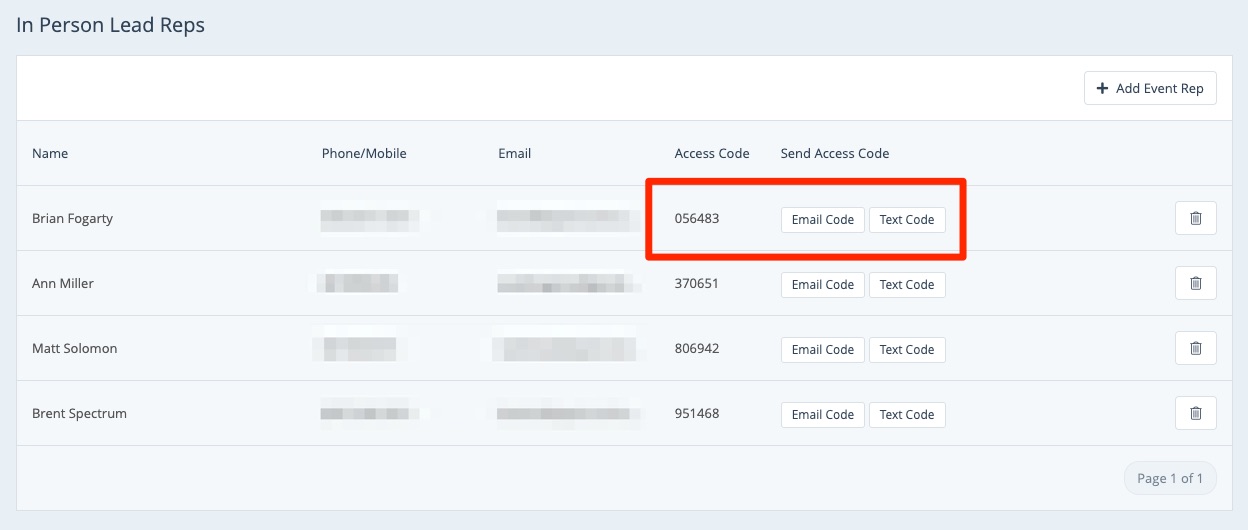Text Code button for Matt Solomon
The image size is (1248, 530).
pyautogui.click(x=906, y=349)
